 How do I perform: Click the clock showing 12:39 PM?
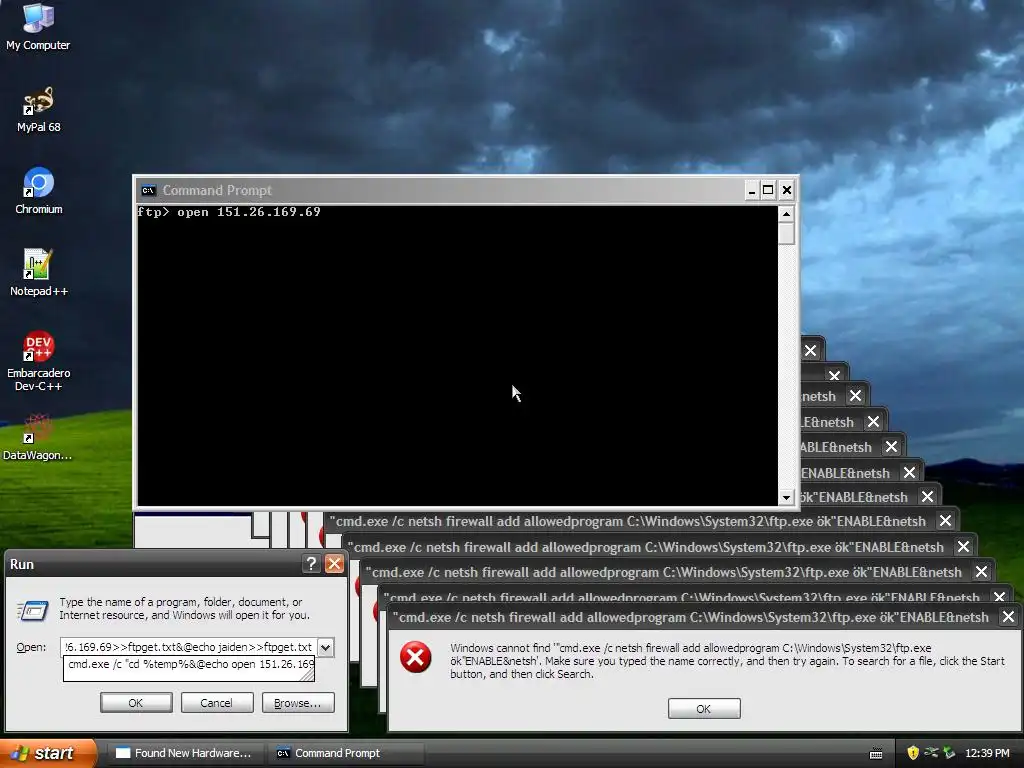click(x=987, y=753)
